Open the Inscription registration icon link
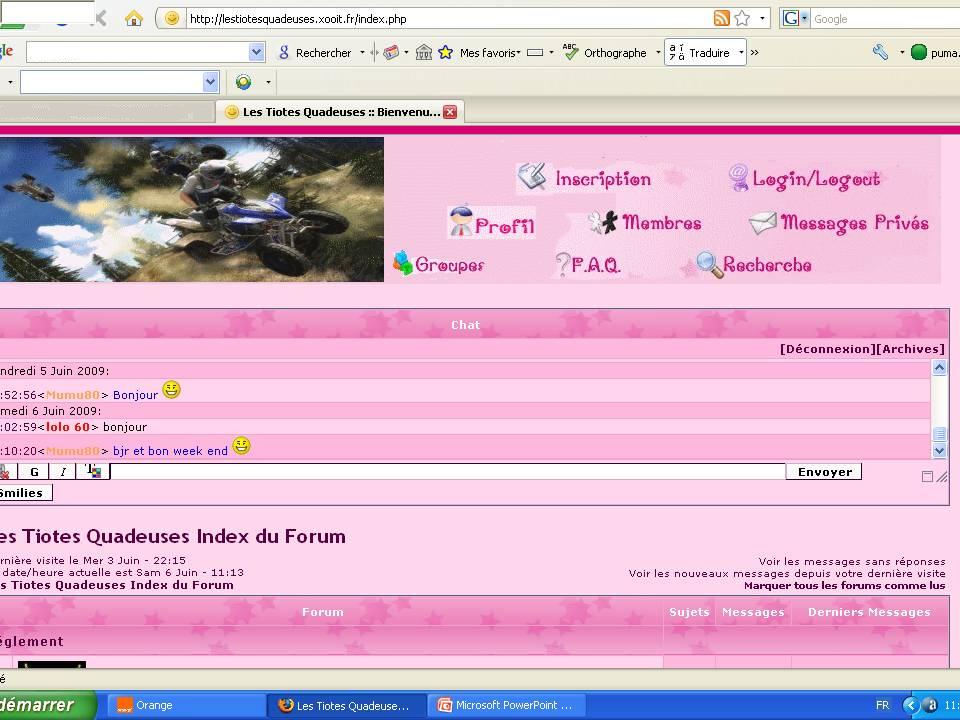 tap(531, 178)
